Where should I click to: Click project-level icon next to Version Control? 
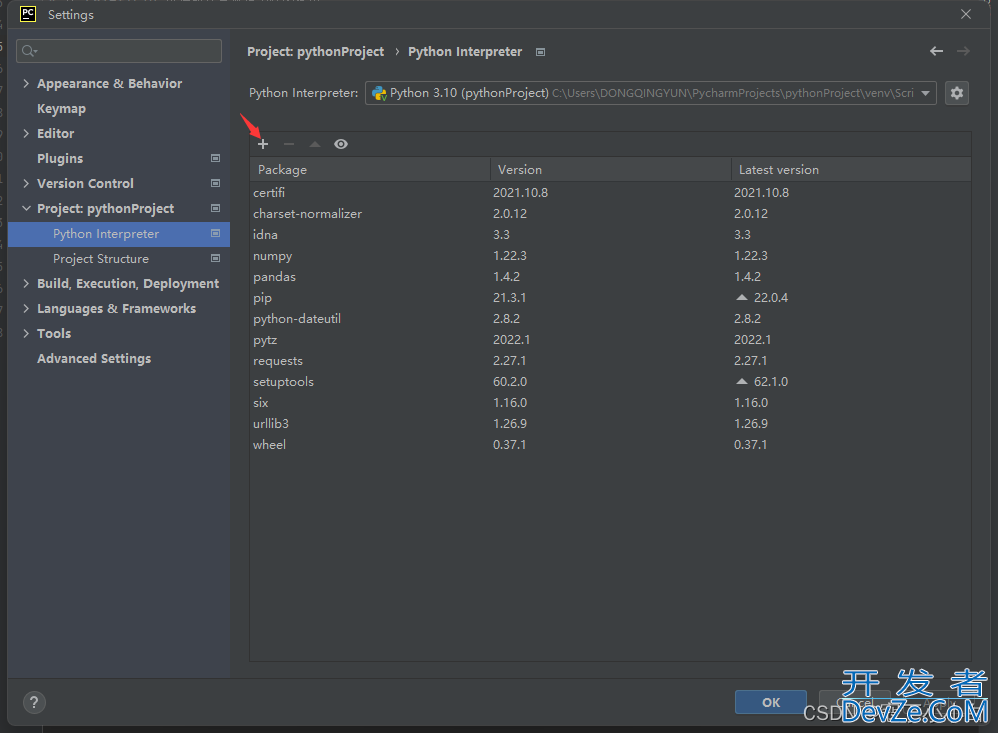216,183
